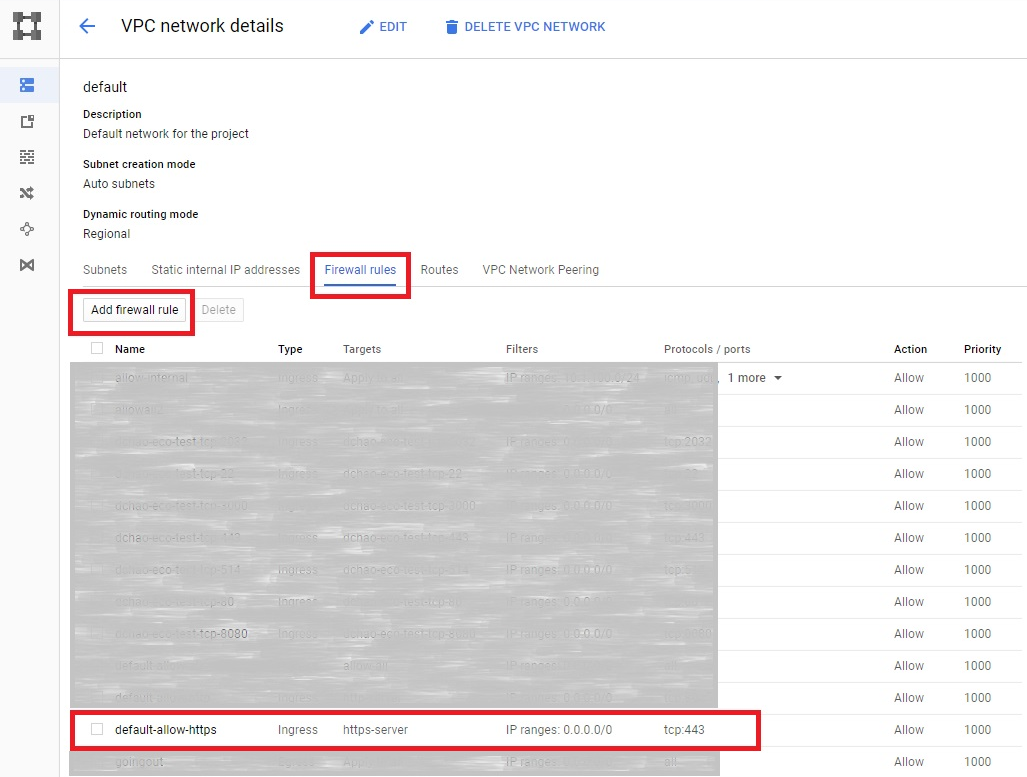
Task: Click 'Regional' routing mode value
Action: [x=106, y=234]
